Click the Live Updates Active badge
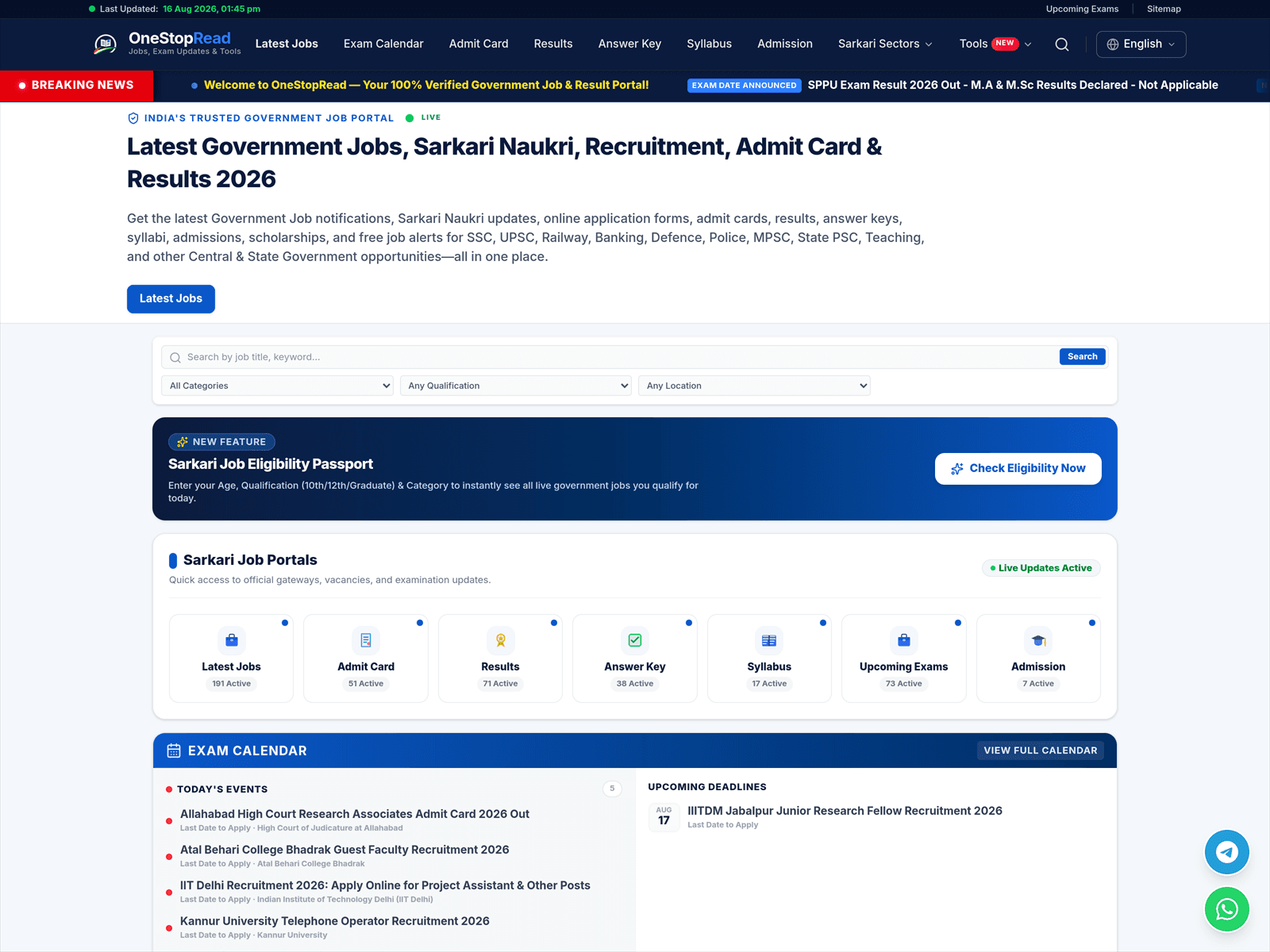This screenshot has height=952, width=1270. click(1041, 568)
